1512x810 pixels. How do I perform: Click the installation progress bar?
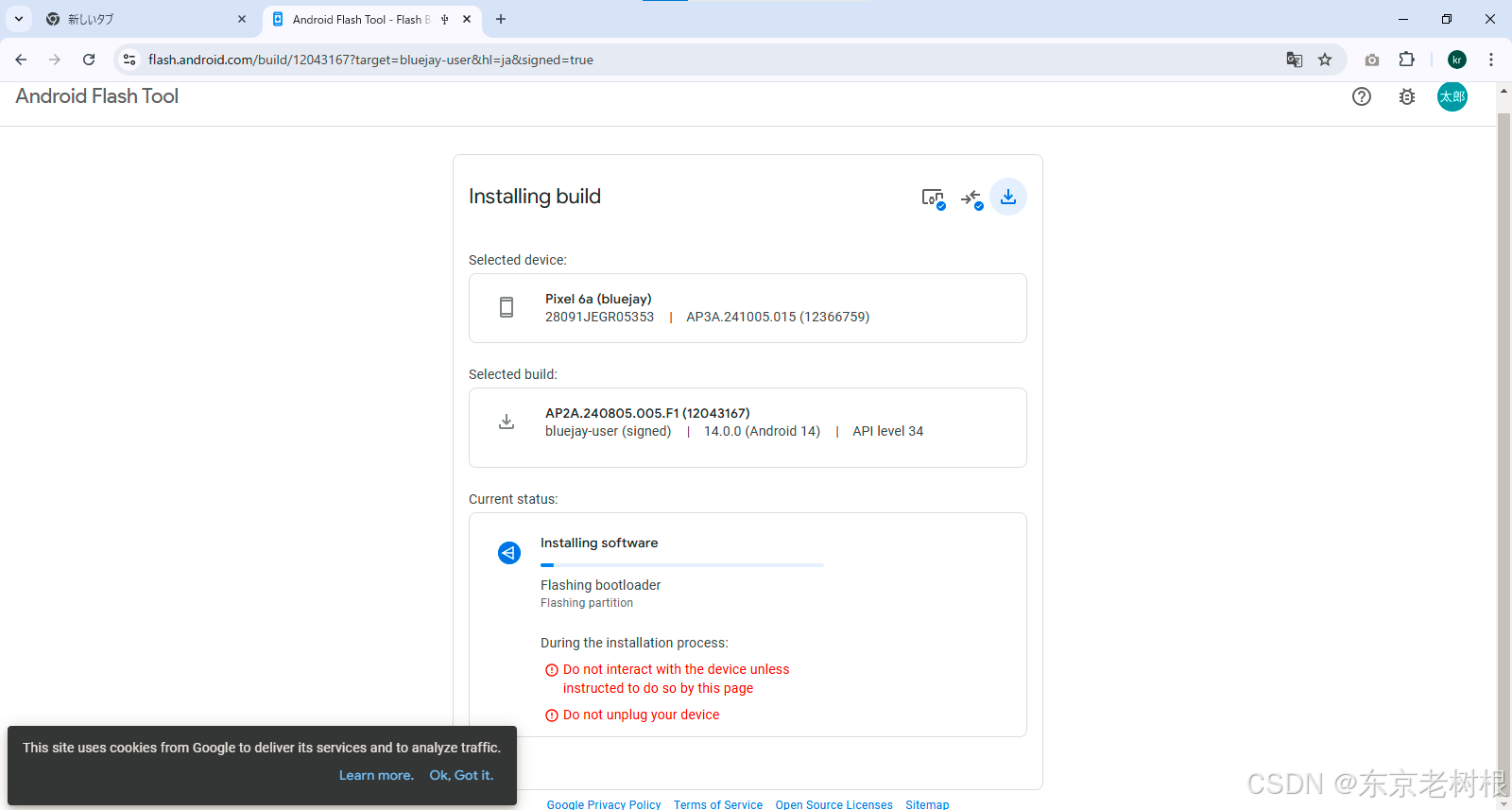(x=682, y=565)
